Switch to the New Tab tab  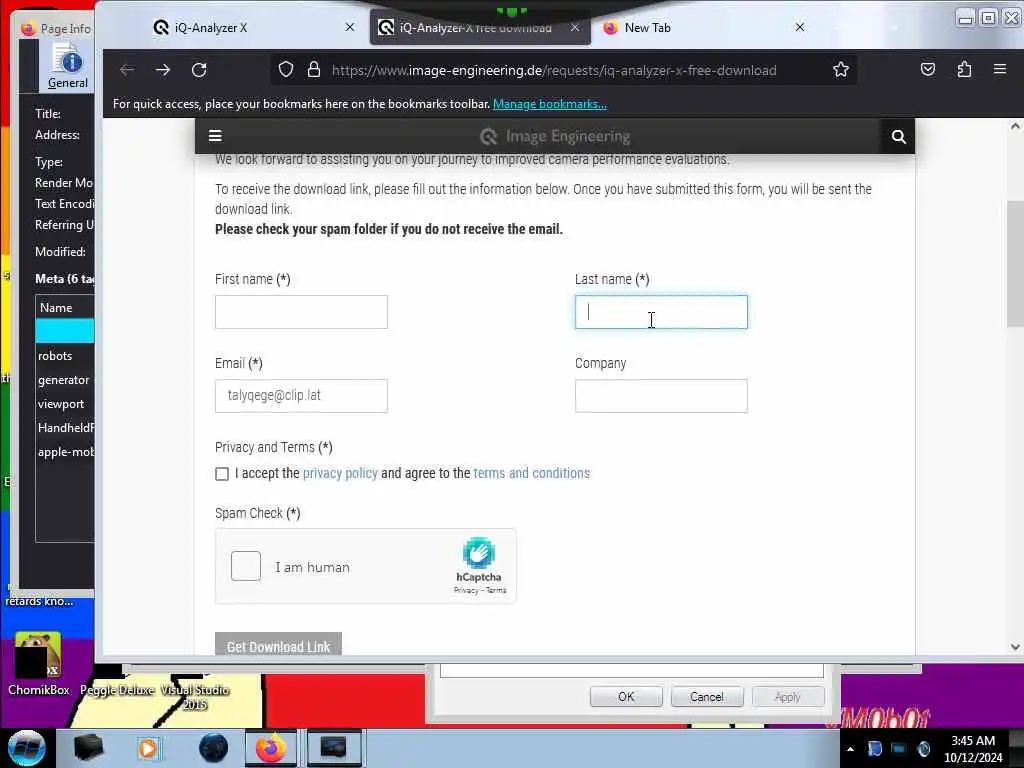[x=703, y=27]
